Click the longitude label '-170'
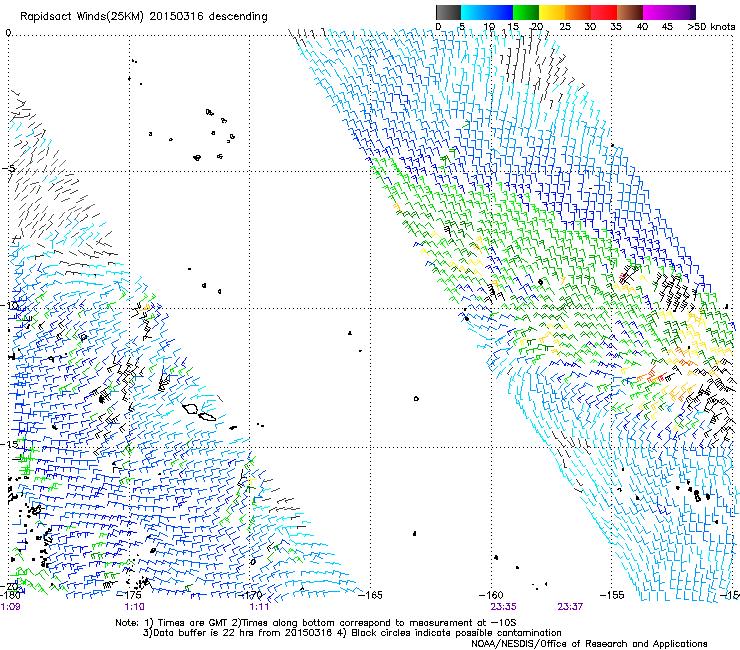Image resolution: width=740 pixels, height=650 pixels. point(249,595)
